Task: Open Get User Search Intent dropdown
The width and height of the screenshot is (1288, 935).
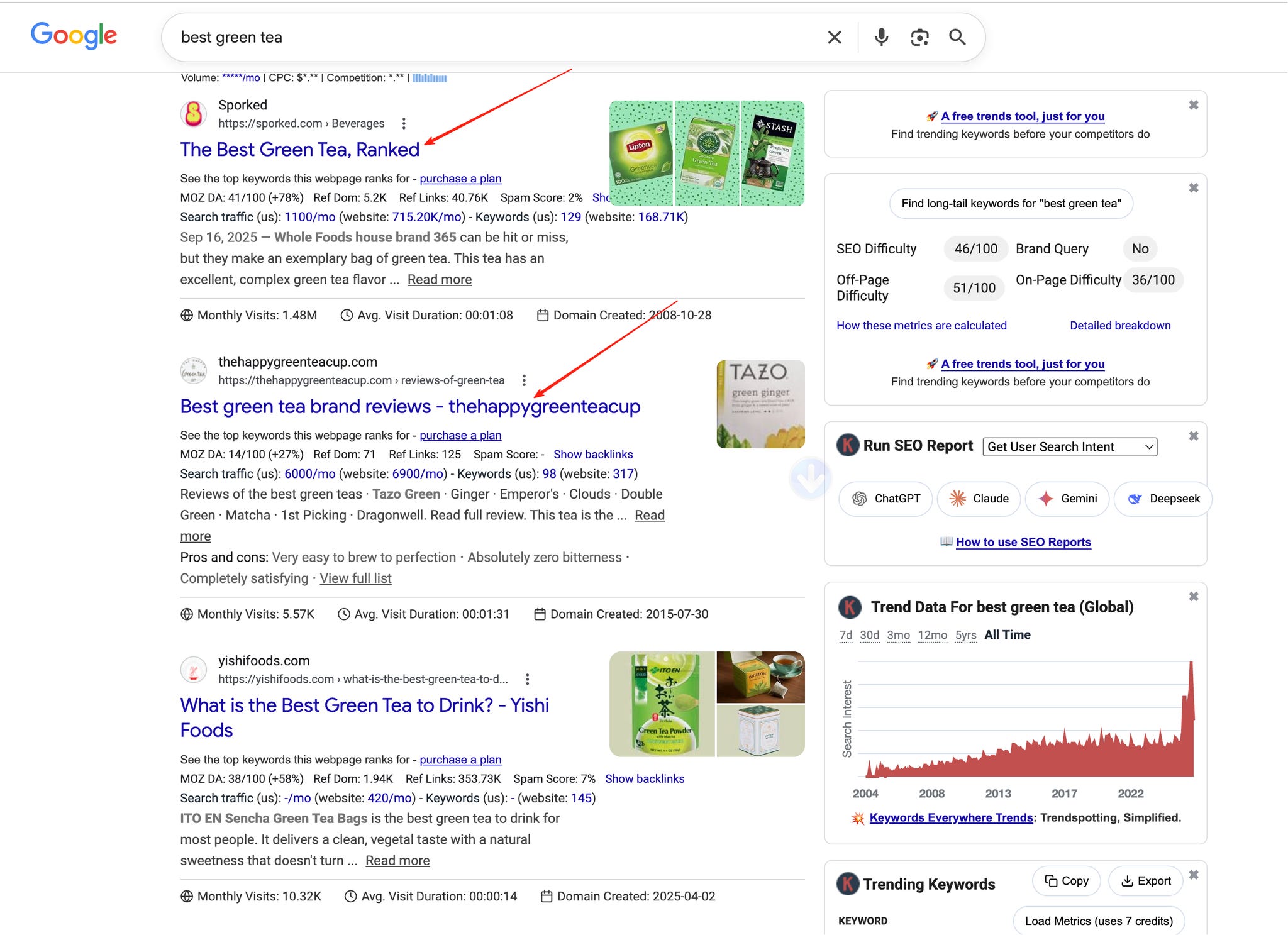Action: [x=1069, y=446]
